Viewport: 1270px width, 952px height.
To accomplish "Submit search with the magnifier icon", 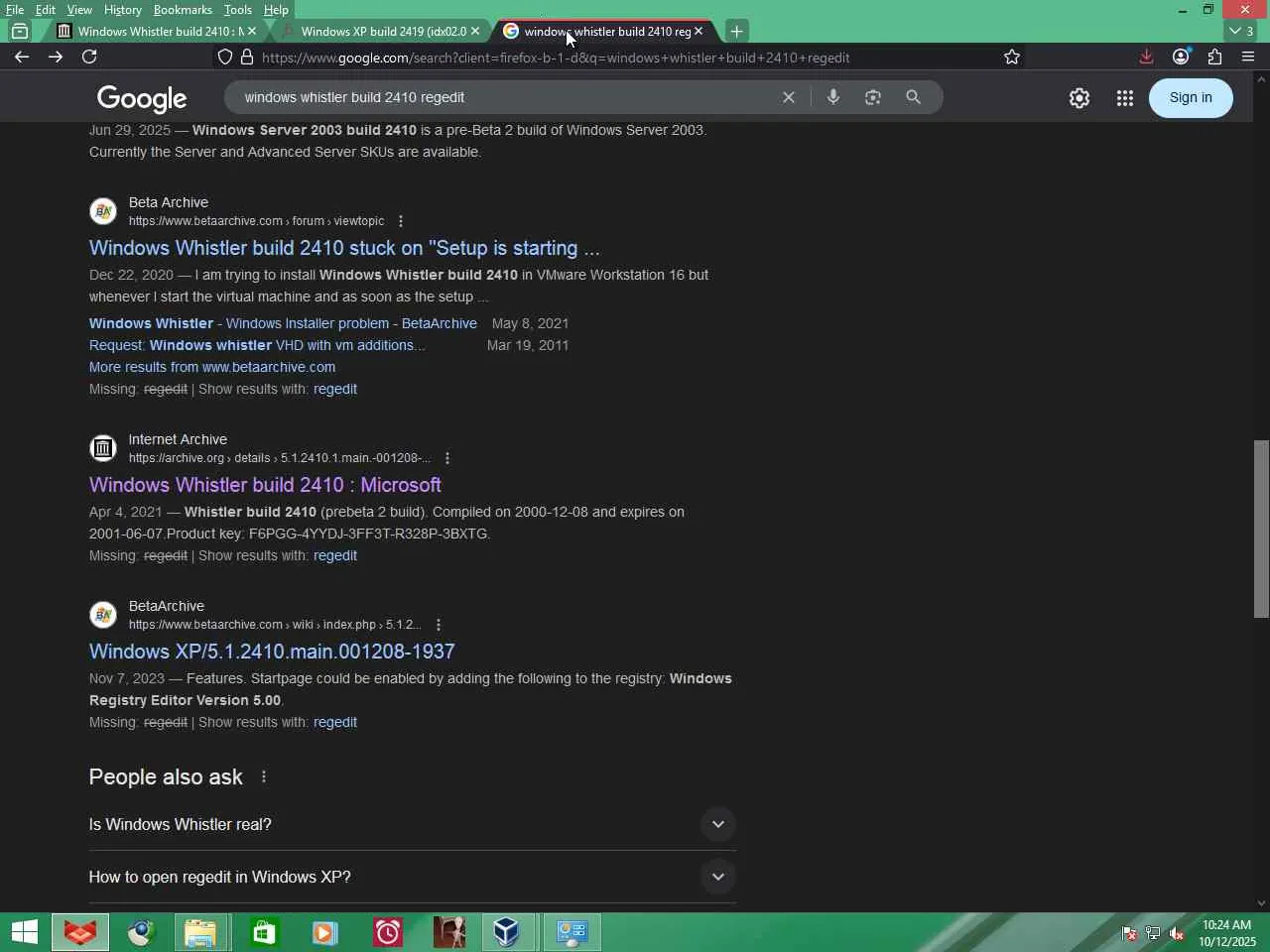I will [913, 97].
